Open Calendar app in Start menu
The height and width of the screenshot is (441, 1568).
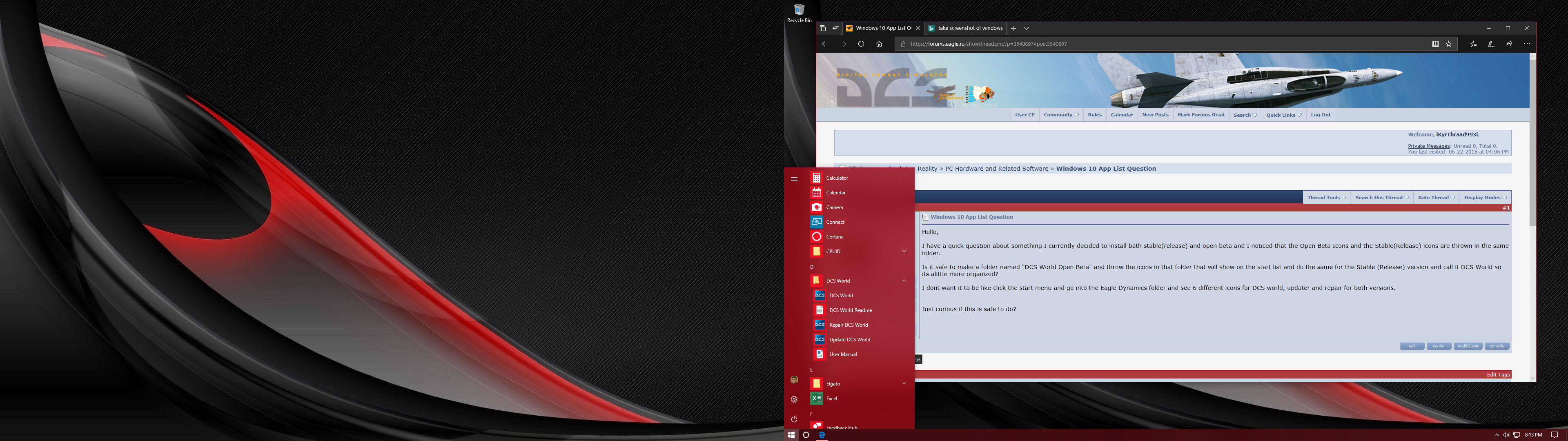(861, 192)
